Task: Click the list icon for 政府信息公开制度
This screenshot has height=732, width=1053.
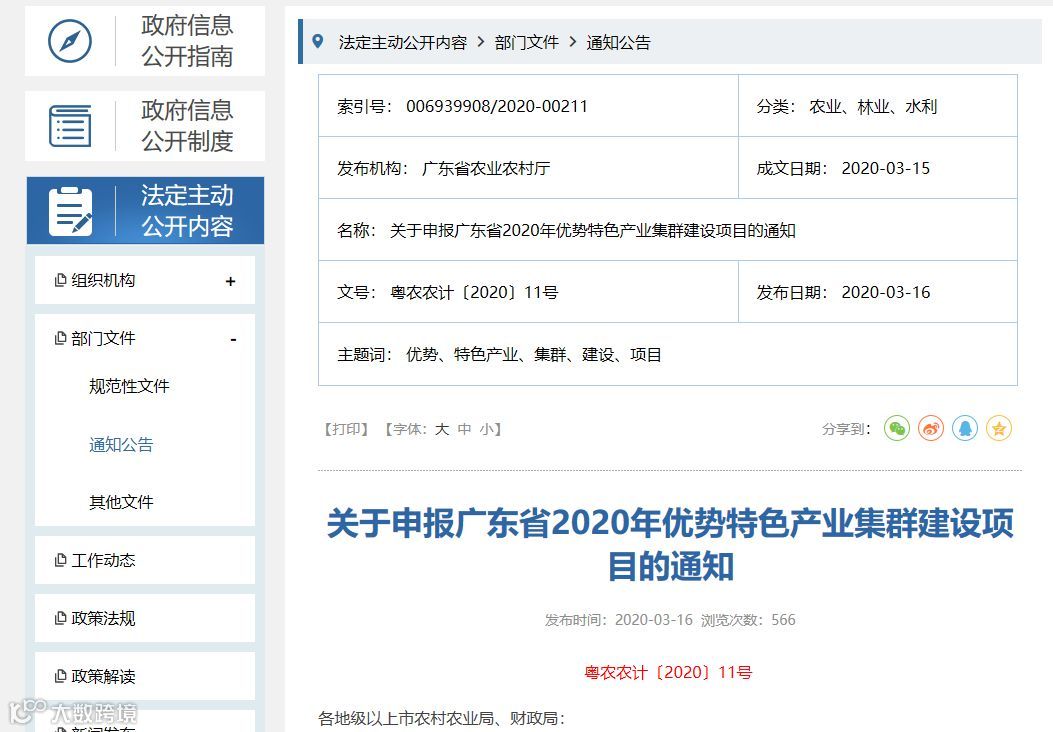Action: click(70, 126)
